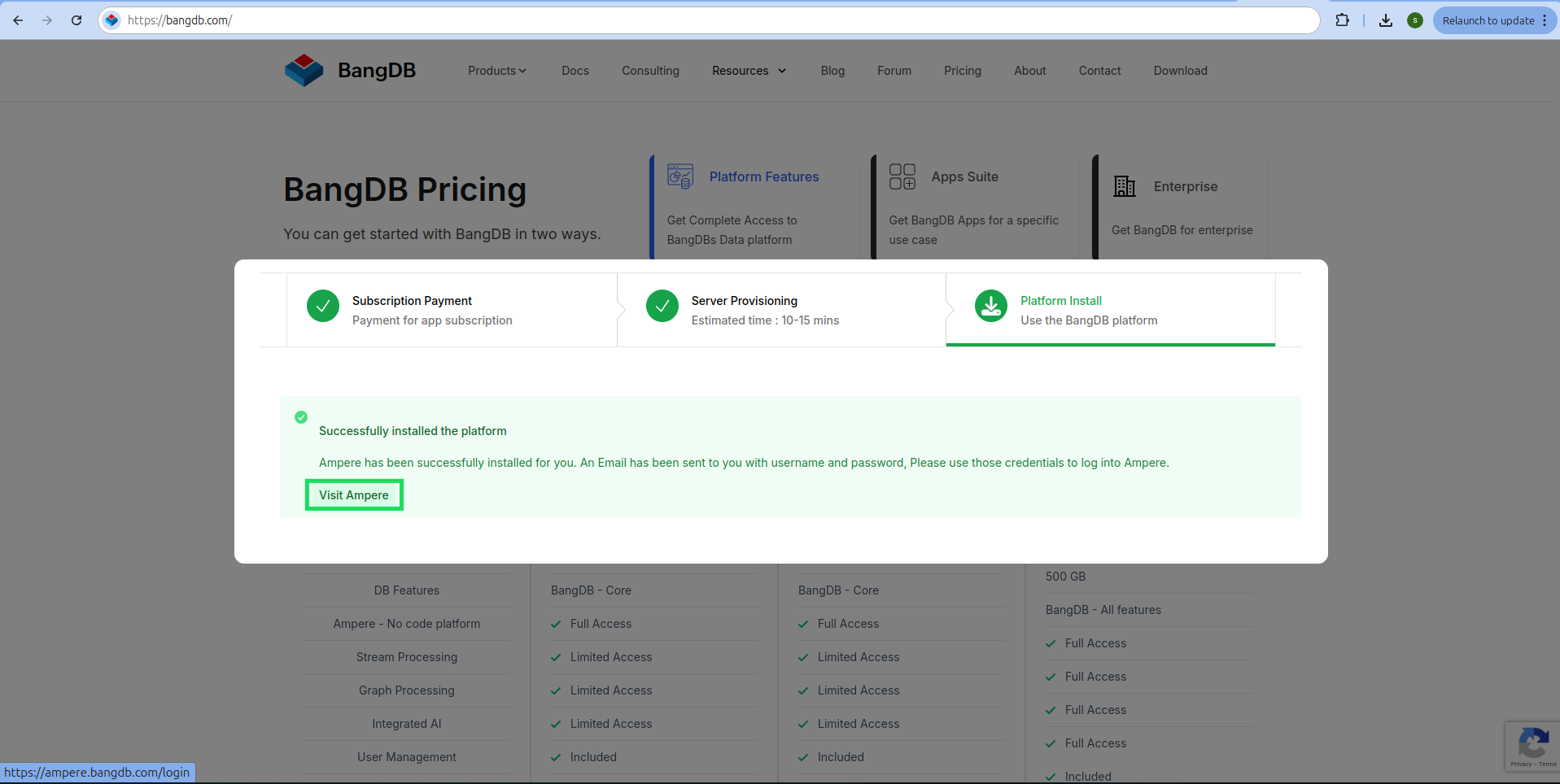1560x784 pixels.
Task: Click 'Integrated AI' feature row
Action: pyautogui.click(x=407, y=724)
